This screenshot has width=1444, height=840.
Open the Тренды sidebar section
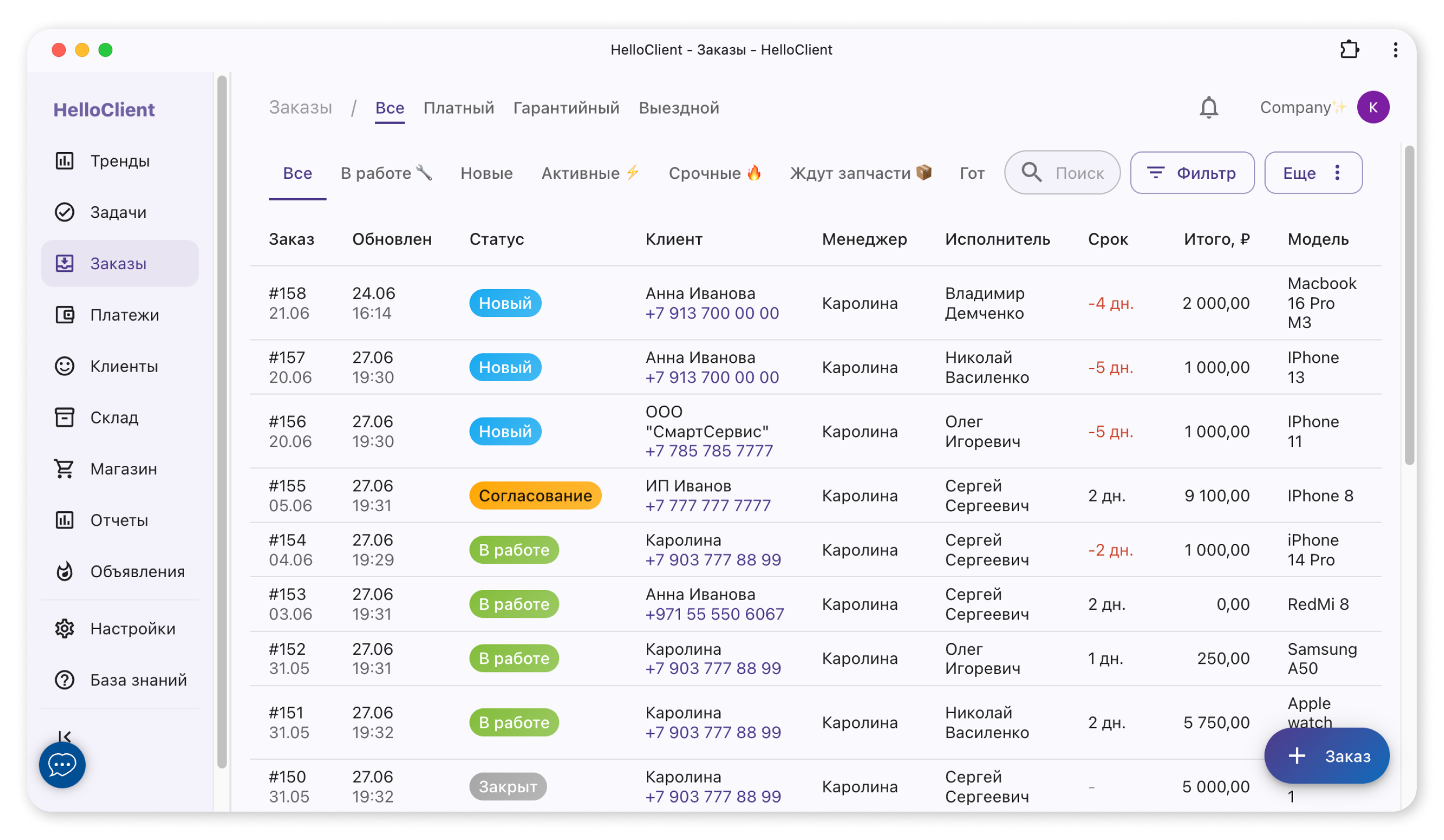point(120,161)
